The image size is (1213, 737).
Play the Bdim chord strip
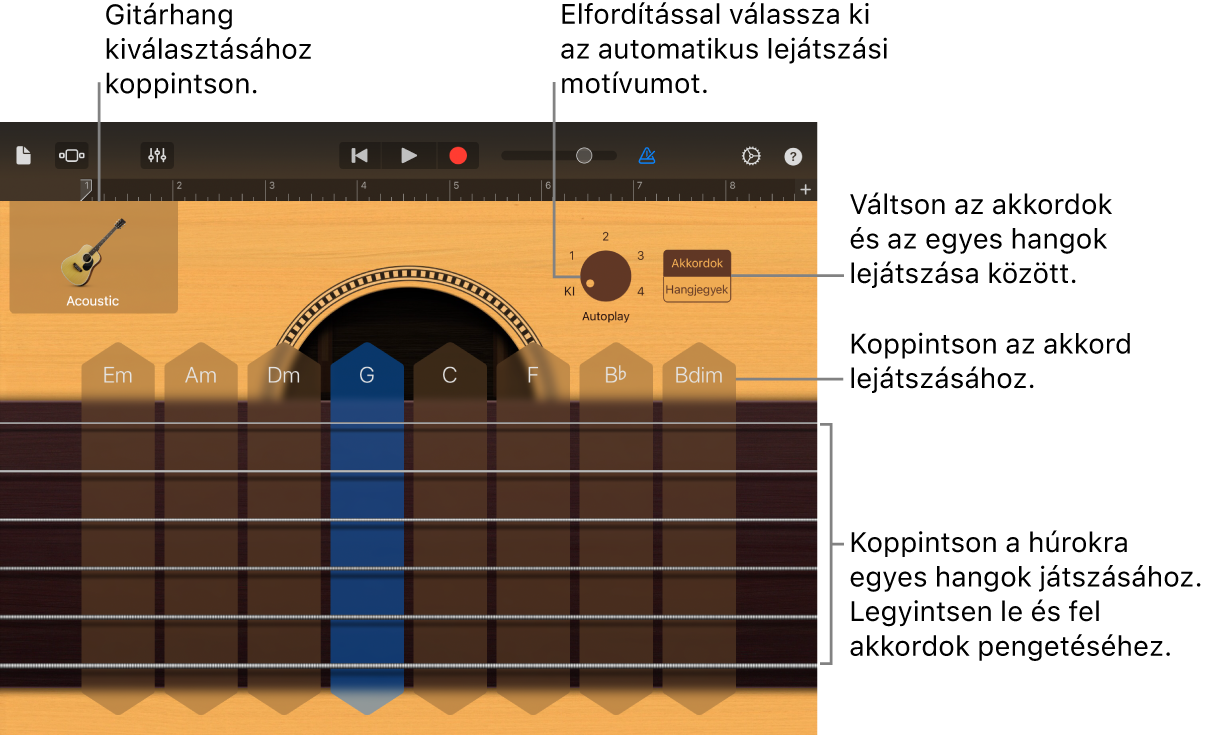(699, 527)
